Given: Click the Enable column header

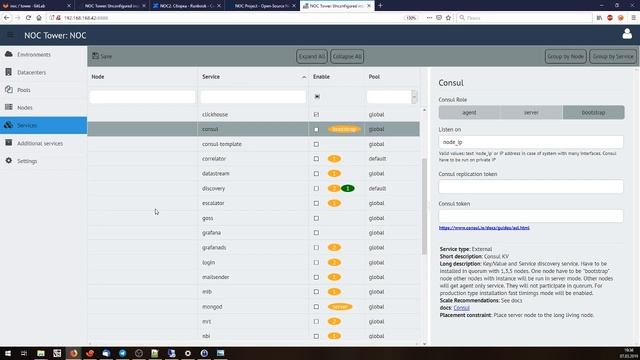Looking at the screenshot, I should point(337,77).
